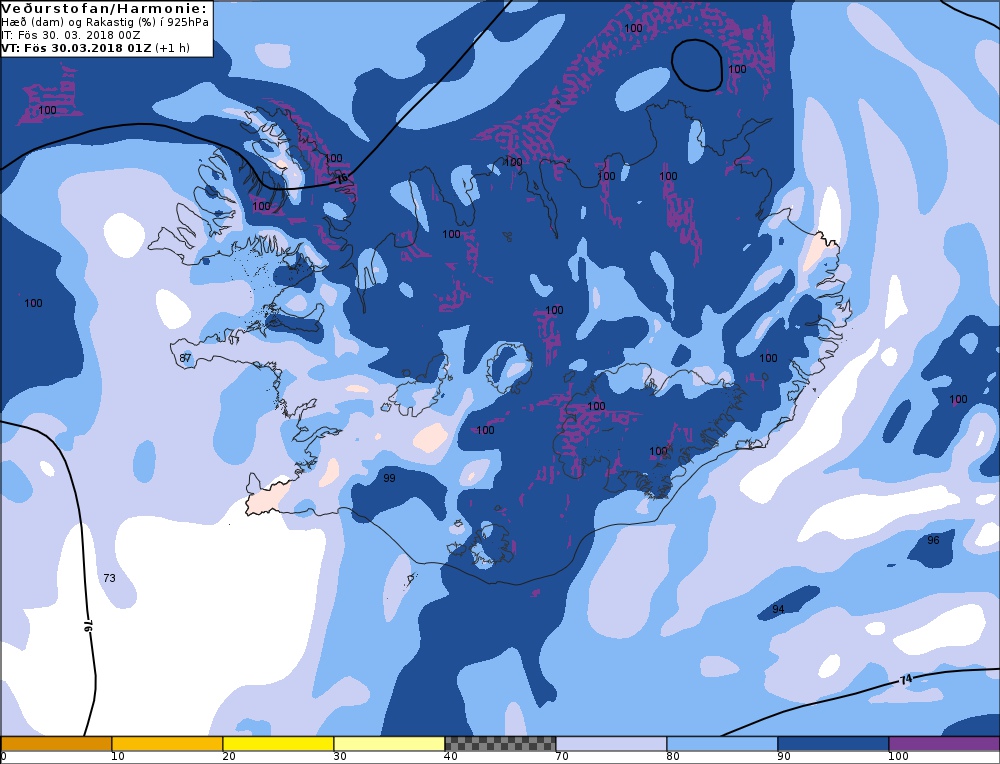This screenshot has height=764, width=1000.
Task: Click the '74' height contour label
Action: point(906,680)
